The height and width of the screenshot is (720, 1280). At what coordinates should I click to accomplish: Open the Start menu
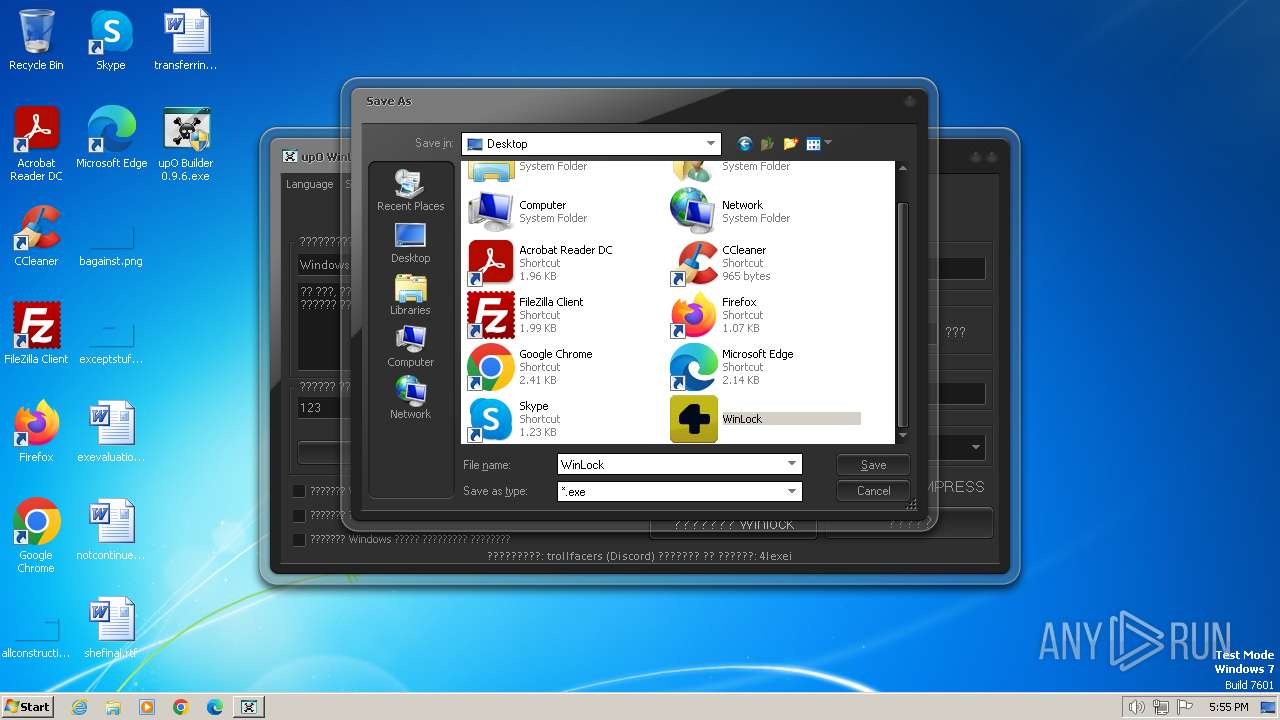28,707
